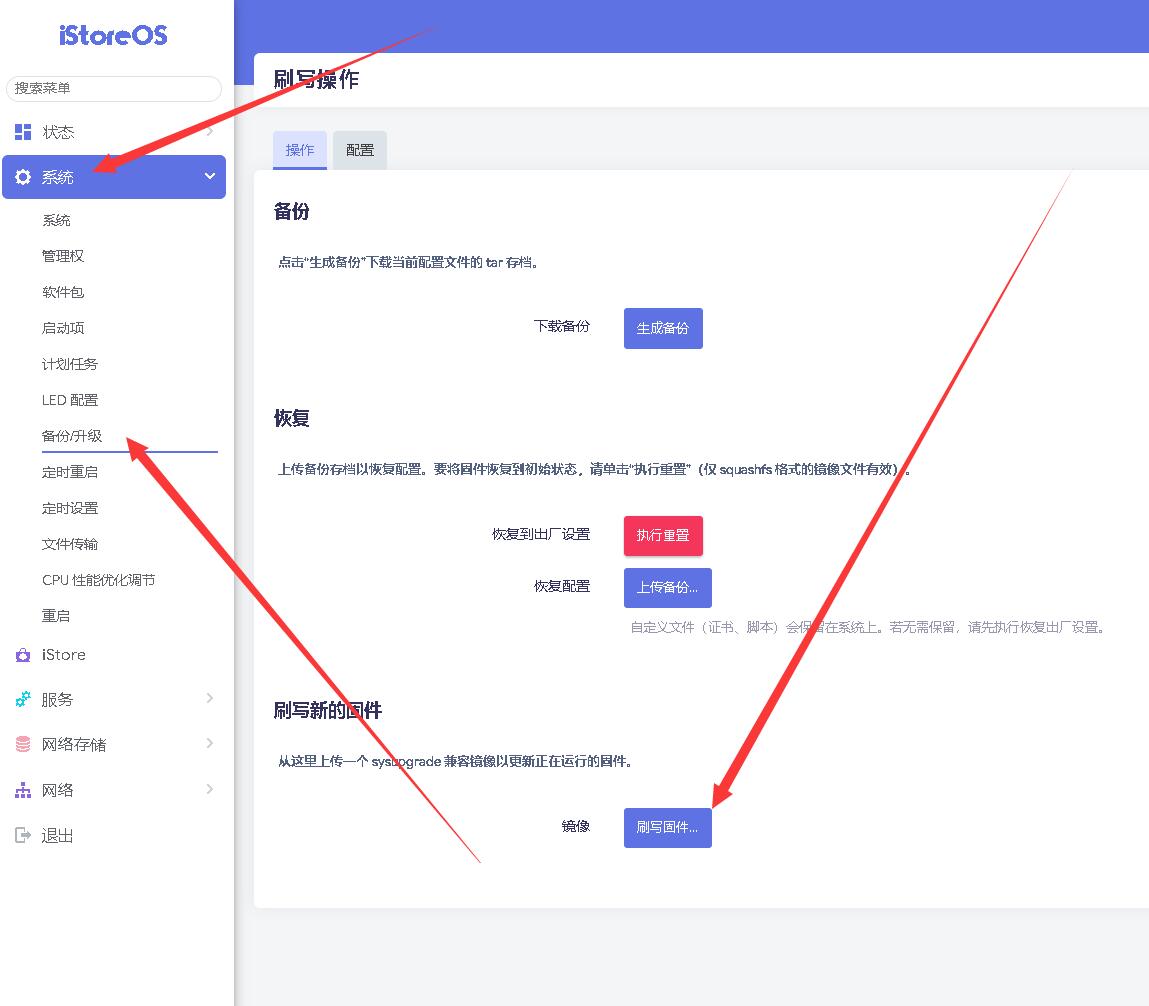Select the 操作 tab
The height and width of the screenshot is (1006, 1149).
tap(300, 150)
